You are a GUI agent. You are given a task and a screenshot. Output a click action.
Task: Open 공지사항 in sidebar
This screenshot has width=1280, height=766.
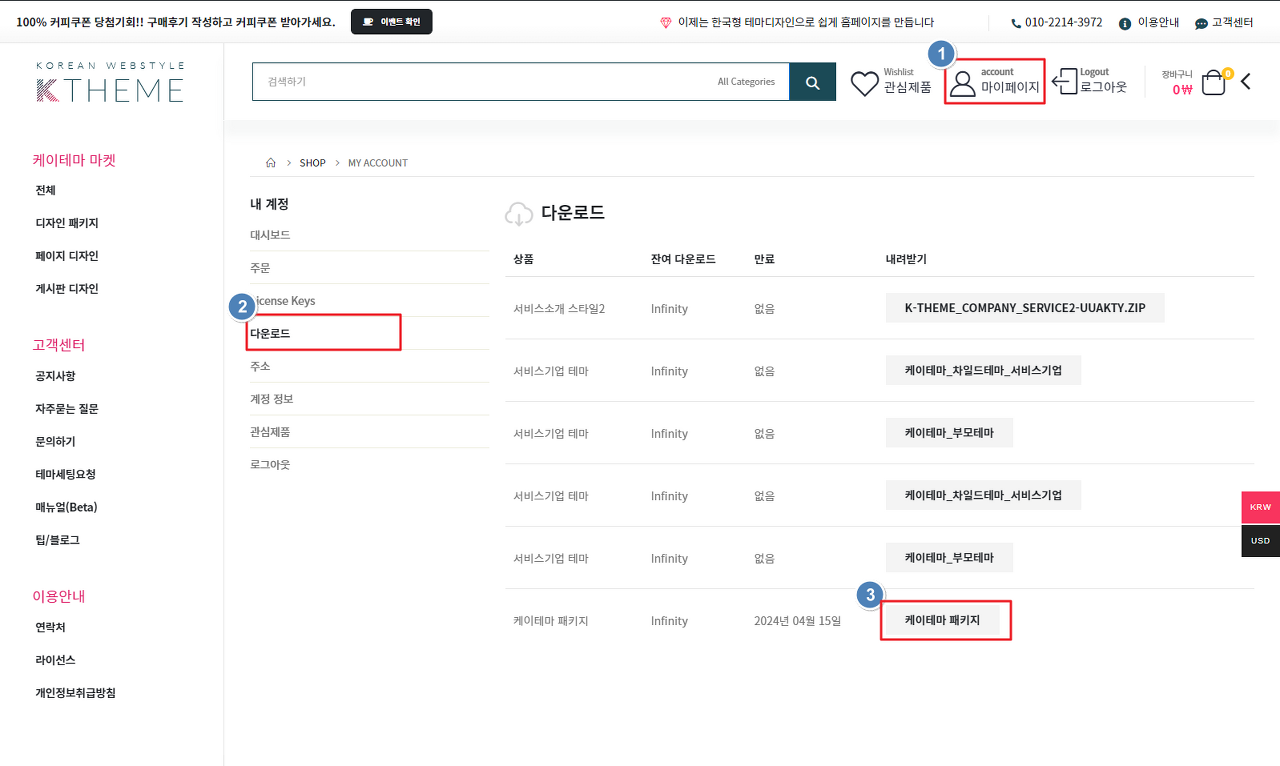pos(55,376)
